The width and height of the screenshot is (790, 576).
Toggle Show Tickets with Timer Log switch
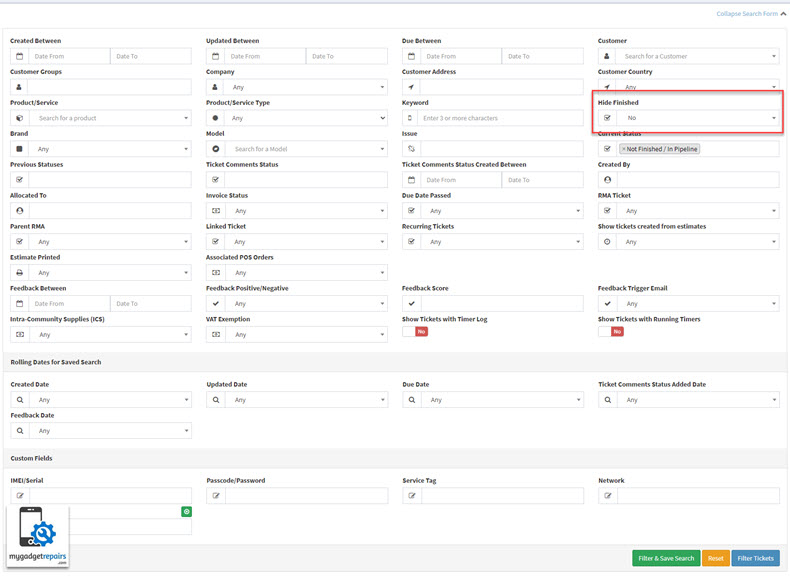415,331
